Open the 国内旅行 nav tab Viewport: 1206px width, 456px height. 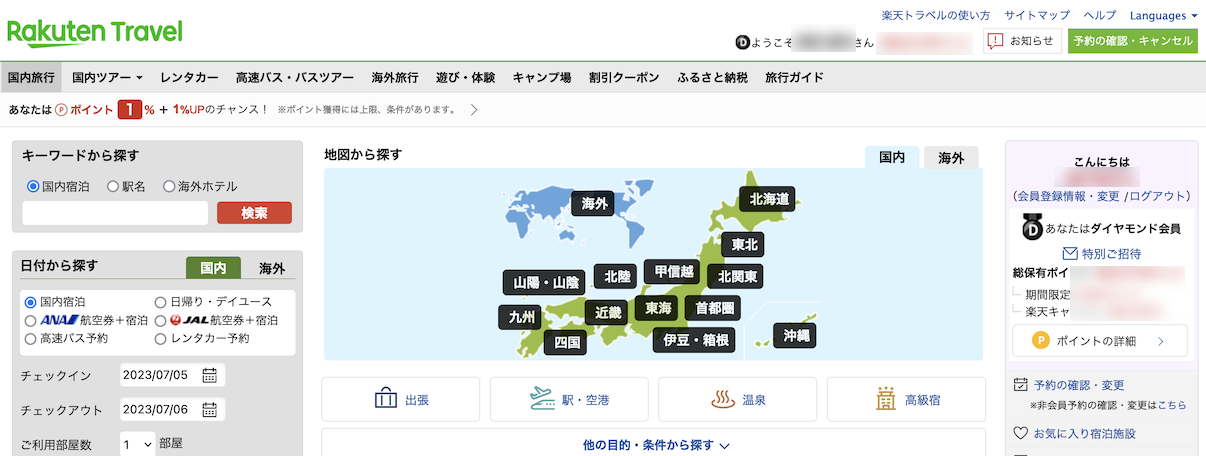coord(31,77)
